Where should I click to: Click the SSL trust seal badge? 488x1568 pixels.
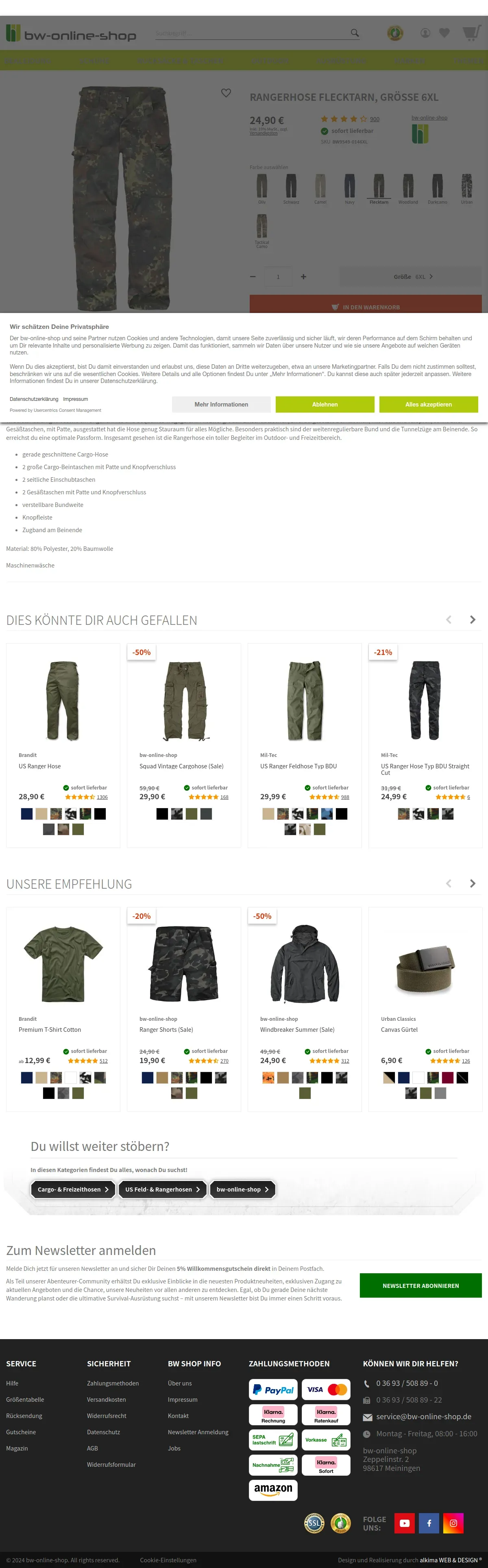click(x=314, y=1523)
